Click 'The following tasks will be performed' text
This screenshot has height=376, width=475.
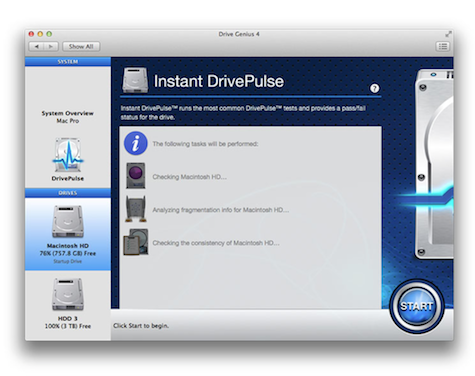click(205, 144)
